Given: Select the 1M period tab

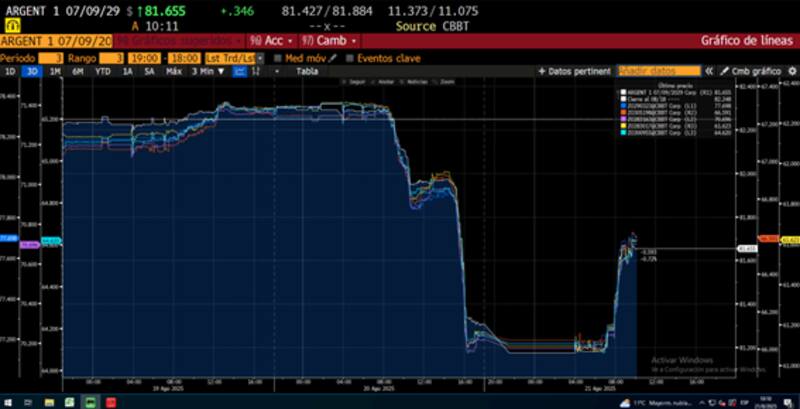Looking at the screenshot, I should click(56, 72).
